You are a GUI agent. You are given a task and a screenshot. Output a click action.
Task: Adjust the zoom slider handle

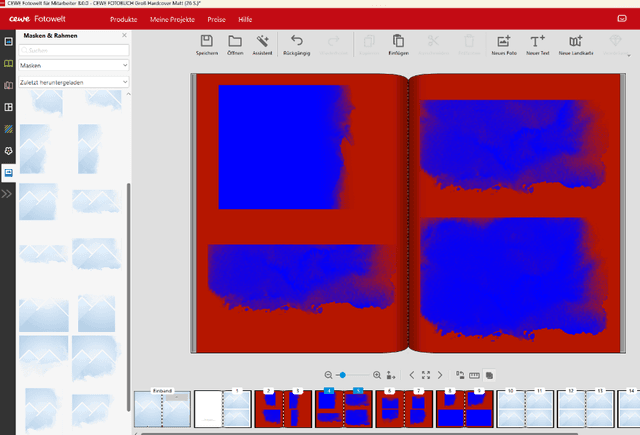point(342,375)
